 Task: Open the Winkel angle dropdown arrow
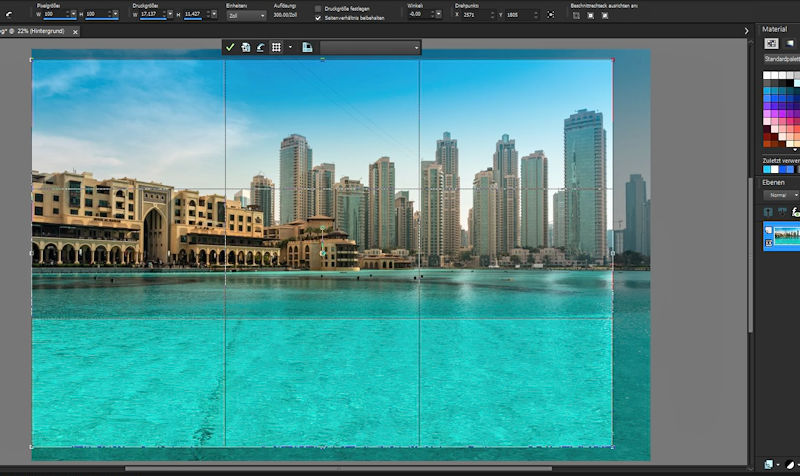click(438, 14)
